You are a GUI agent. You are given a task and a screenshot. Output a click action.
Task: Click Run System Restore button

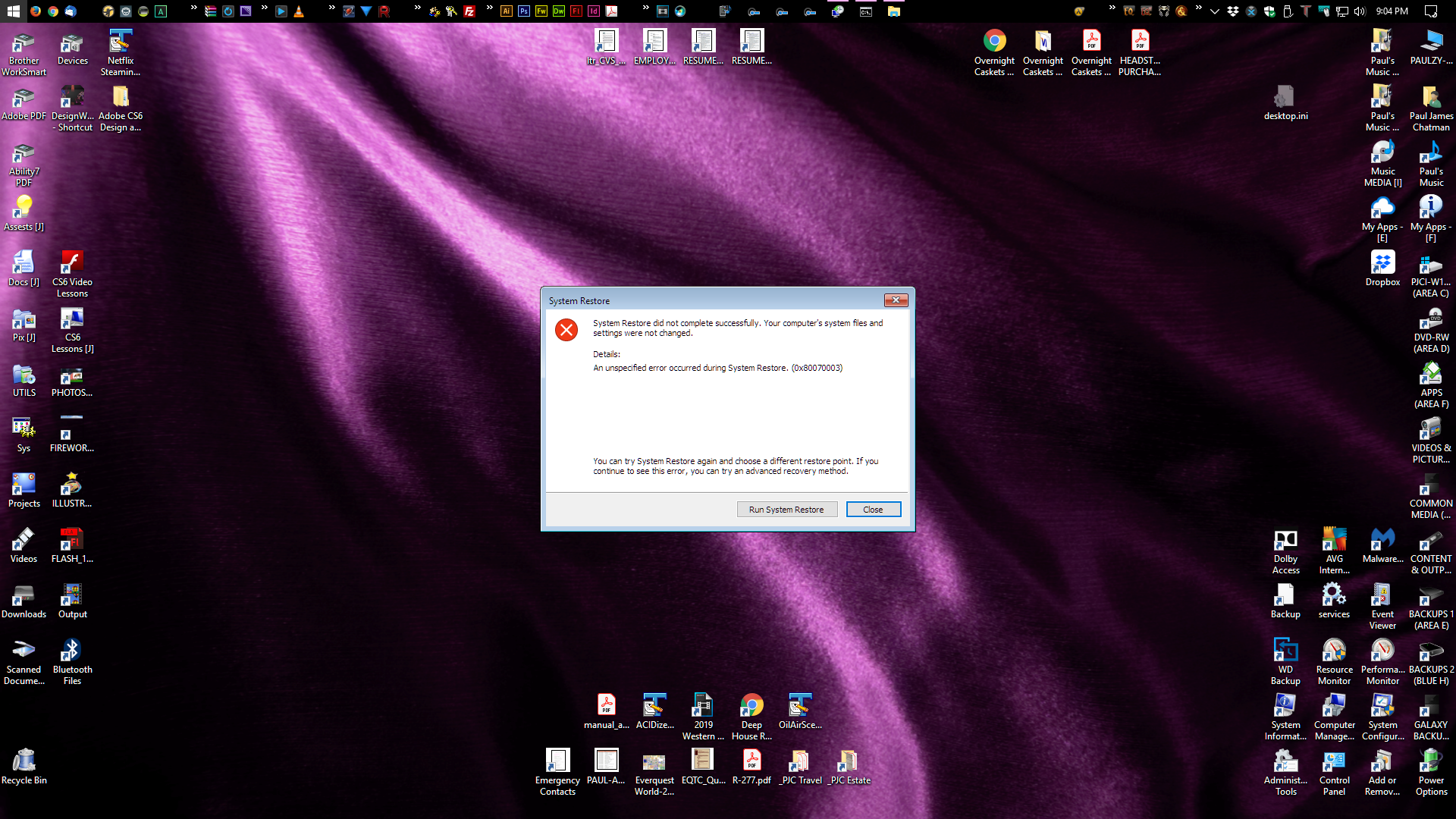(x=786, y=509)
